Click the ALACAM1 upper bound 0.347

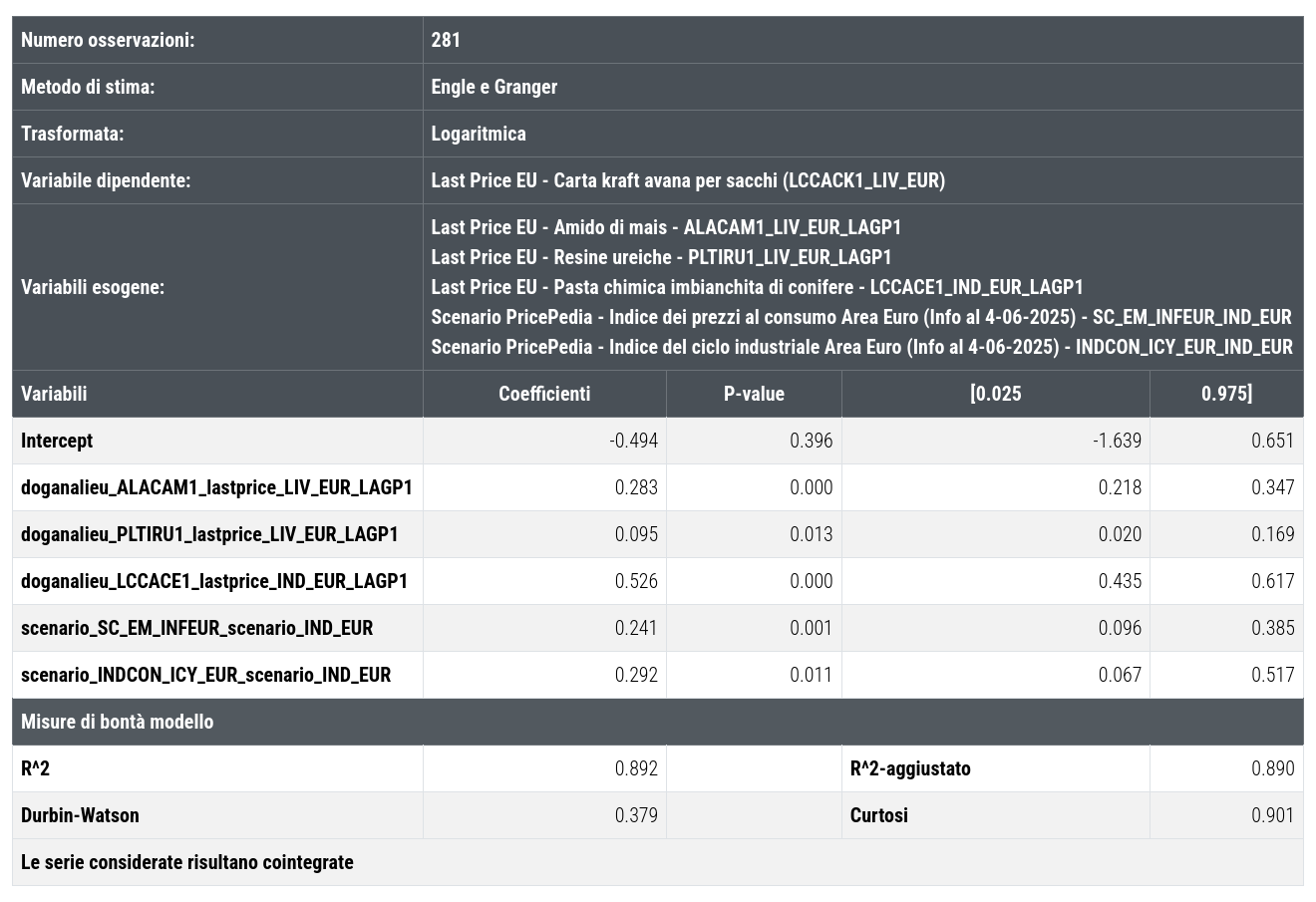pos(1273,487)
